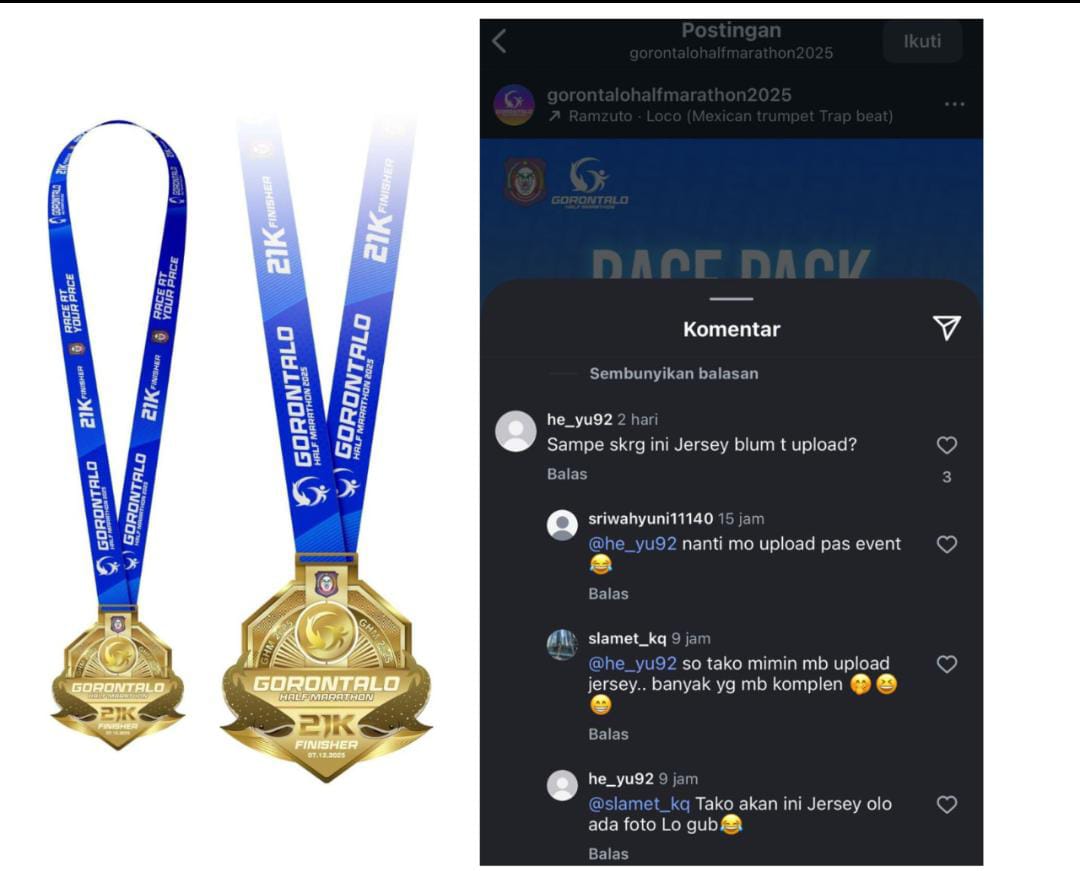The height and width of the screenshot is (871, 1080).
Task: Reply to slamet_kq's comment with Balas
Action: click(608, 735)
